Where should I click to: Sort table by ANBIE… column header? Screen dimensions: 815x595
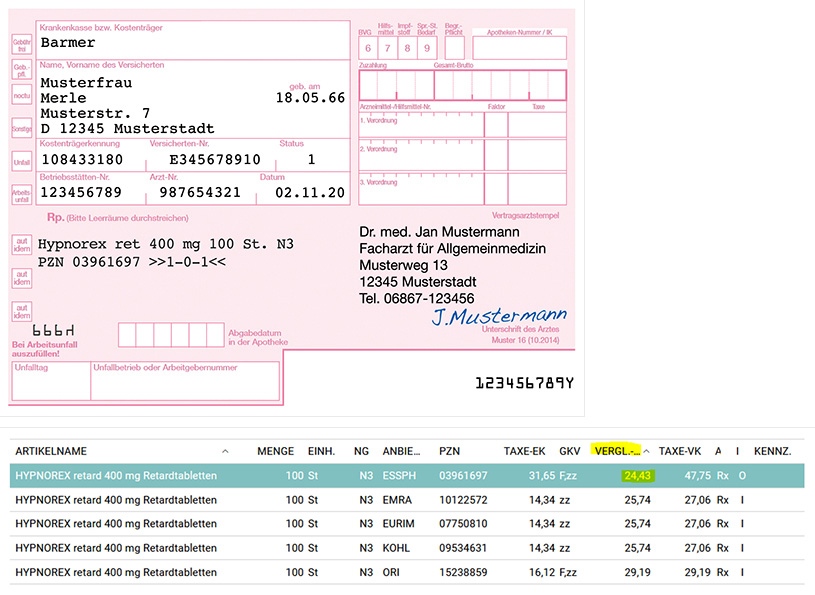pyautogui.click(x=401, y=451)
